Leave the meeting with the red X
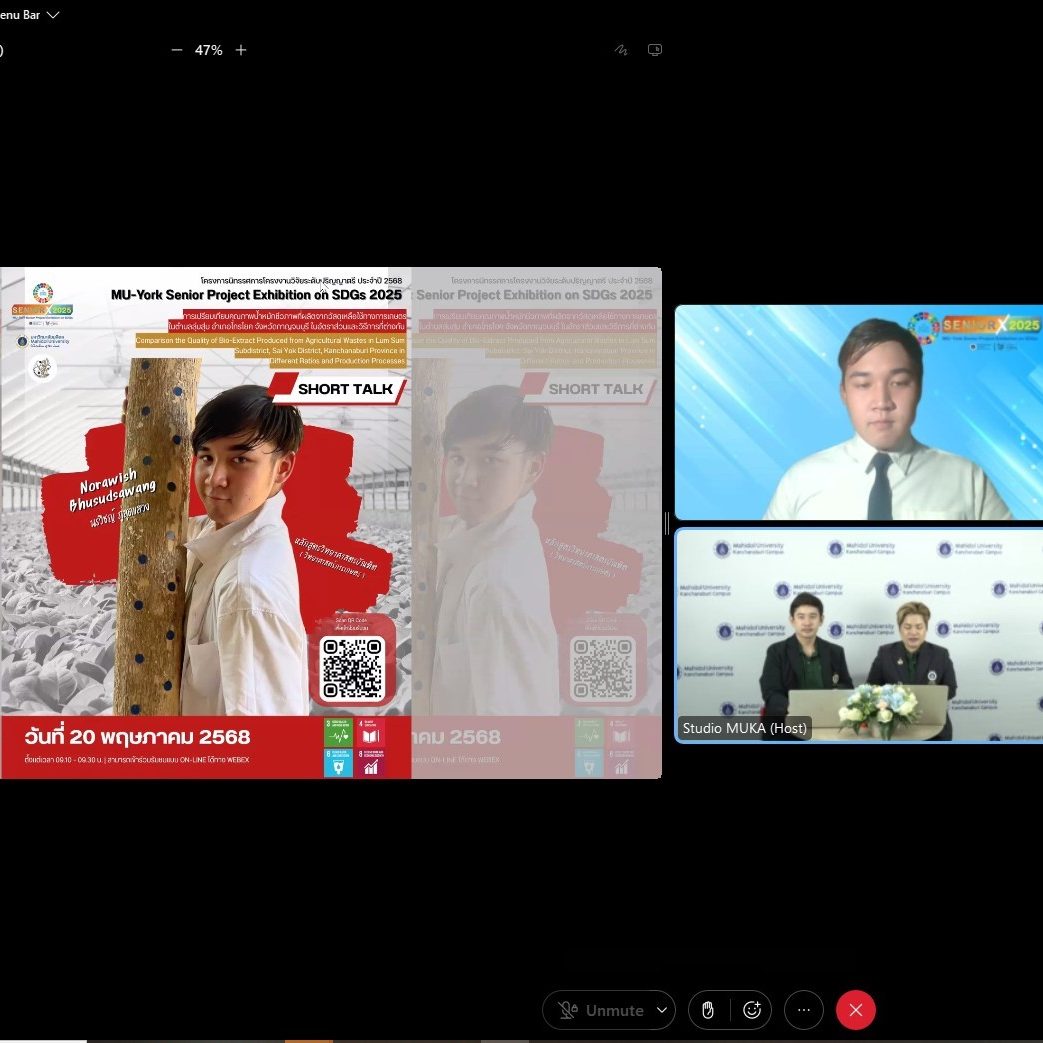The height and width of the screenshot is (1043, 1043). (x=856, y=1010)
